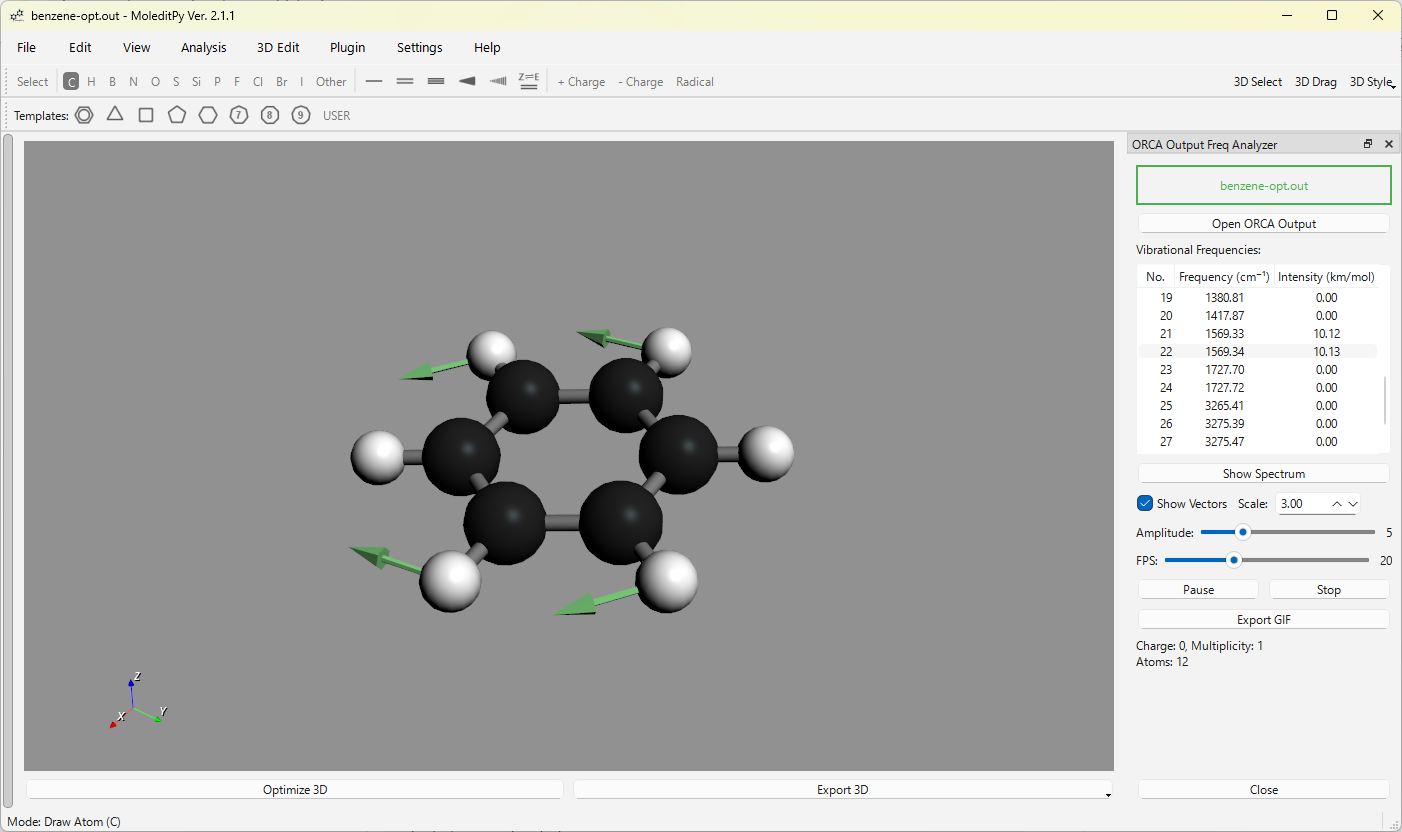Open the Analysis menu
This screenshot has height=832, width=1402.
click(x=203, y=47)
